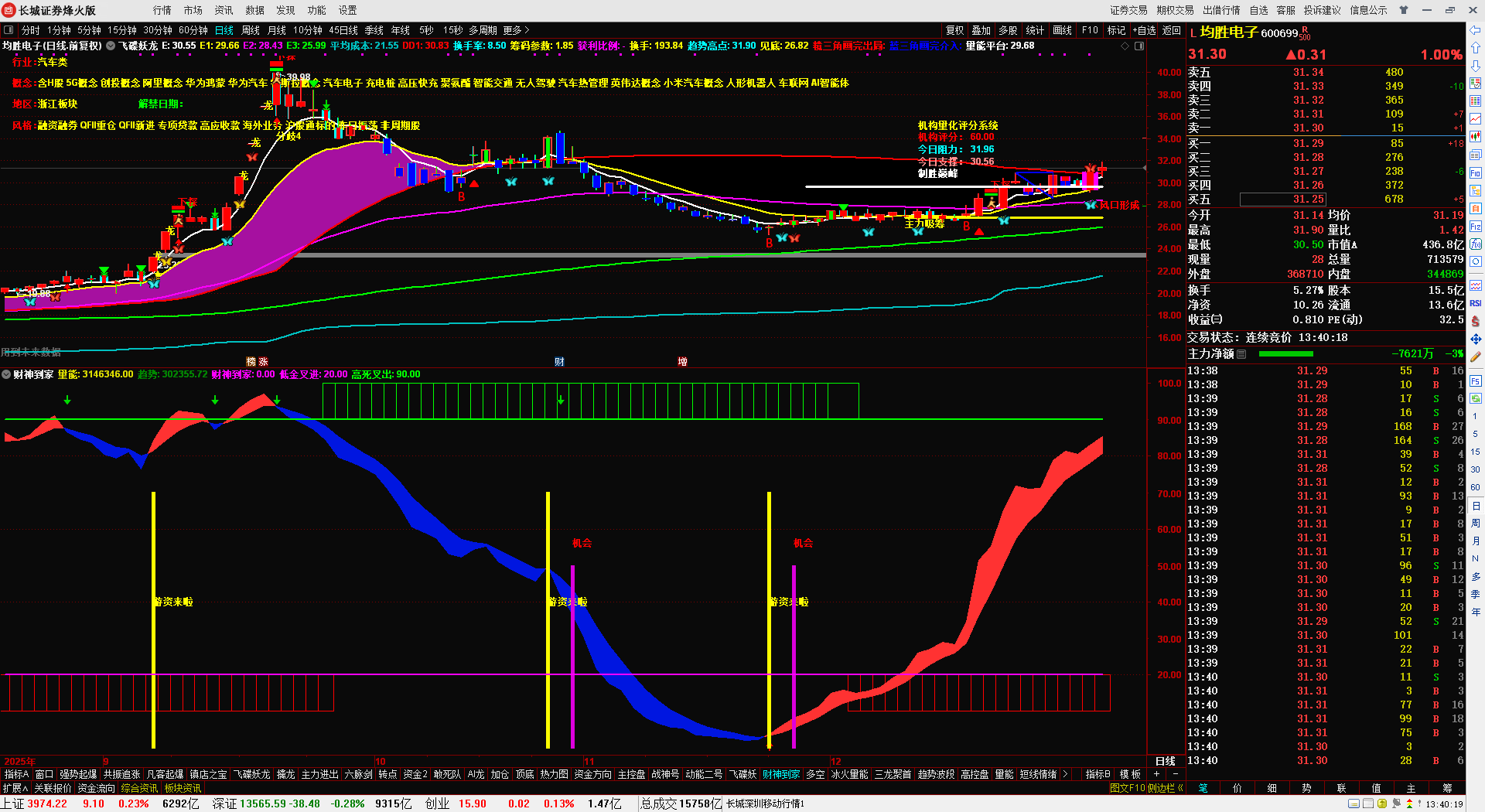Open the 资讯 menu

[x=224, y=10]
